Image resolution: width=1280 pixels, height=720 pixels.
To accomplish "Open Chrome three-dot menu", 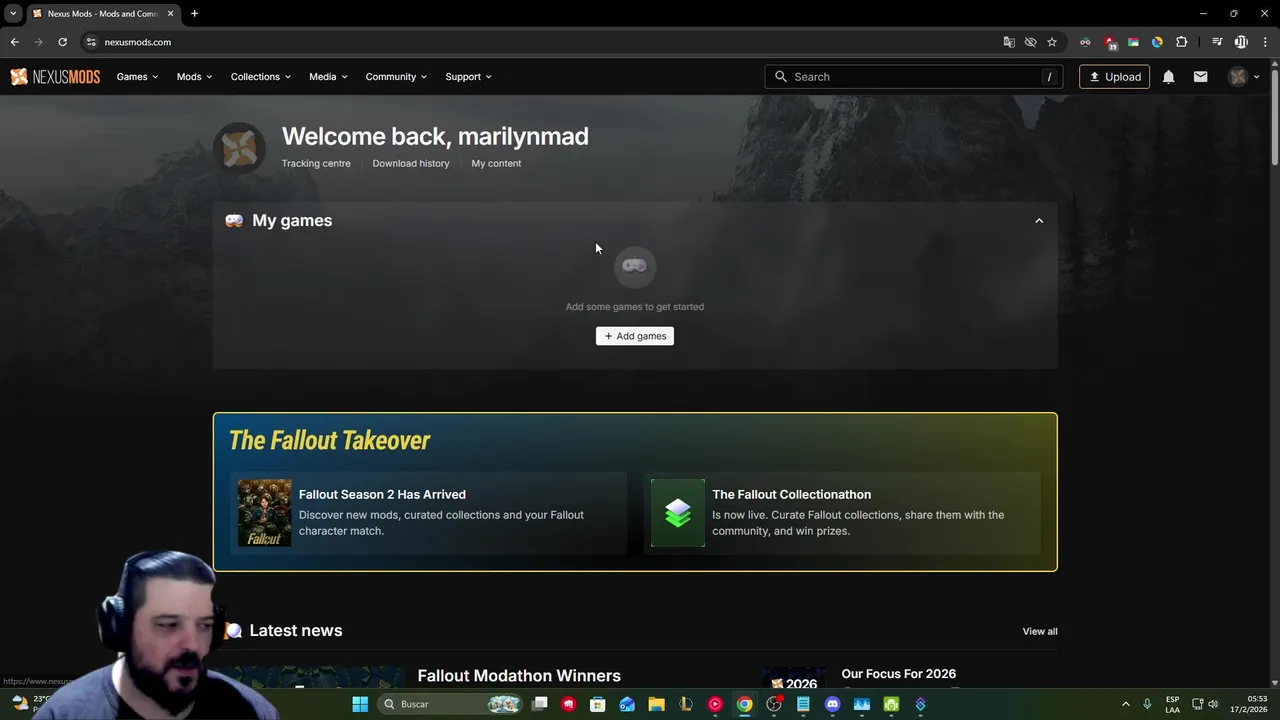I will click(x=1266, y=42).
